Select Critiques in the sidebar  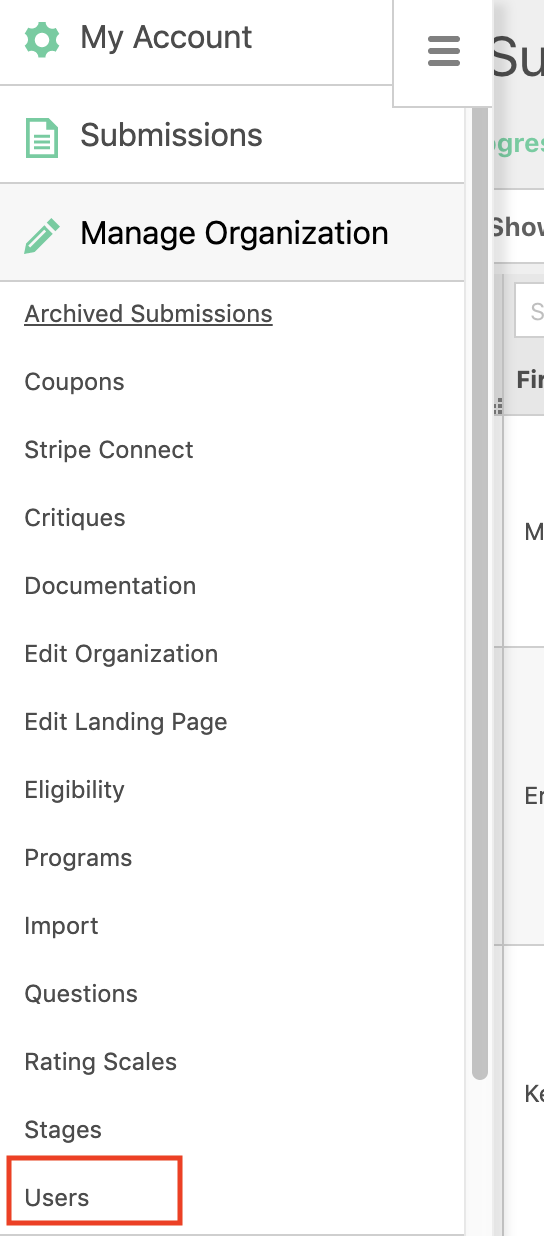point(75,518)
